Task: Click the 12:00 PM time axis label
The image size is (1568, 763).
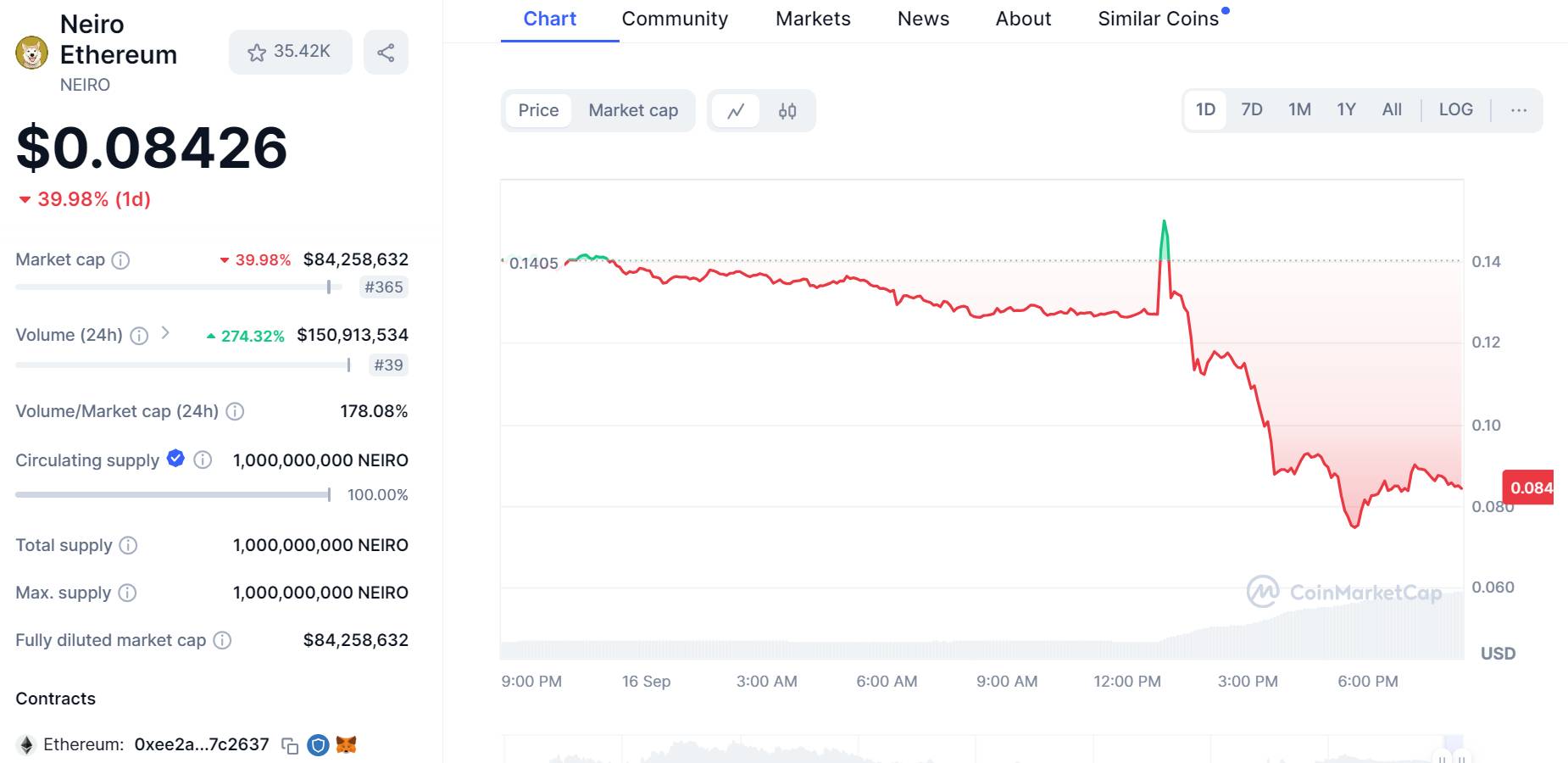Action: click(1127, 682)
